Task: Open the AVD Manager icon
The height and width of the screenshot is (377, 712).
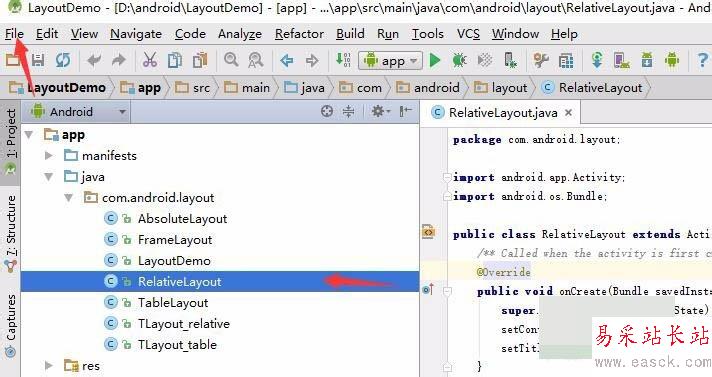Action: [622, 60]
